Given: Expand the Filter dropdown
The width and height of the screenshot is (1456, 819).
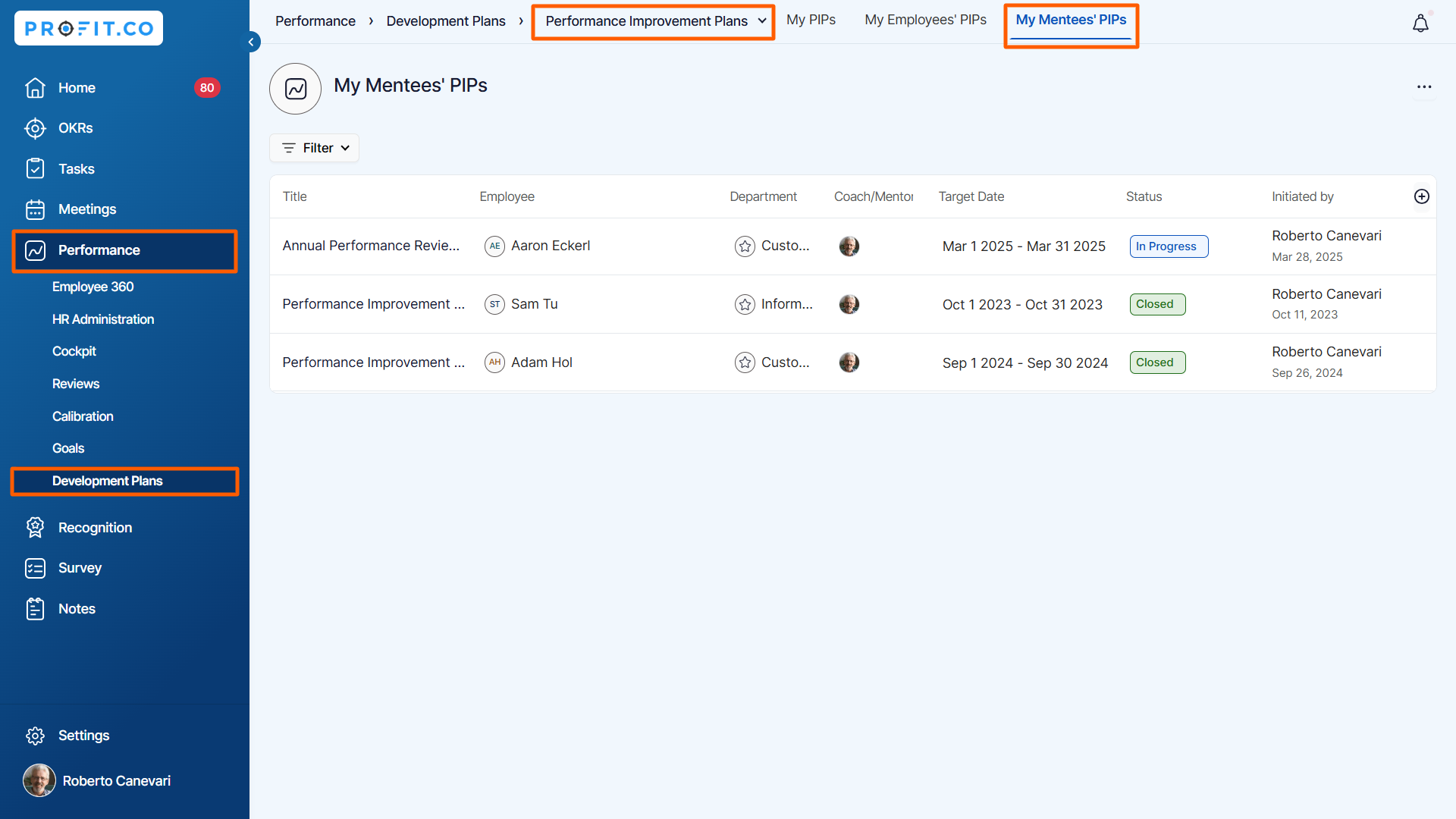Looking at the screenshot, I should (315, 148).
